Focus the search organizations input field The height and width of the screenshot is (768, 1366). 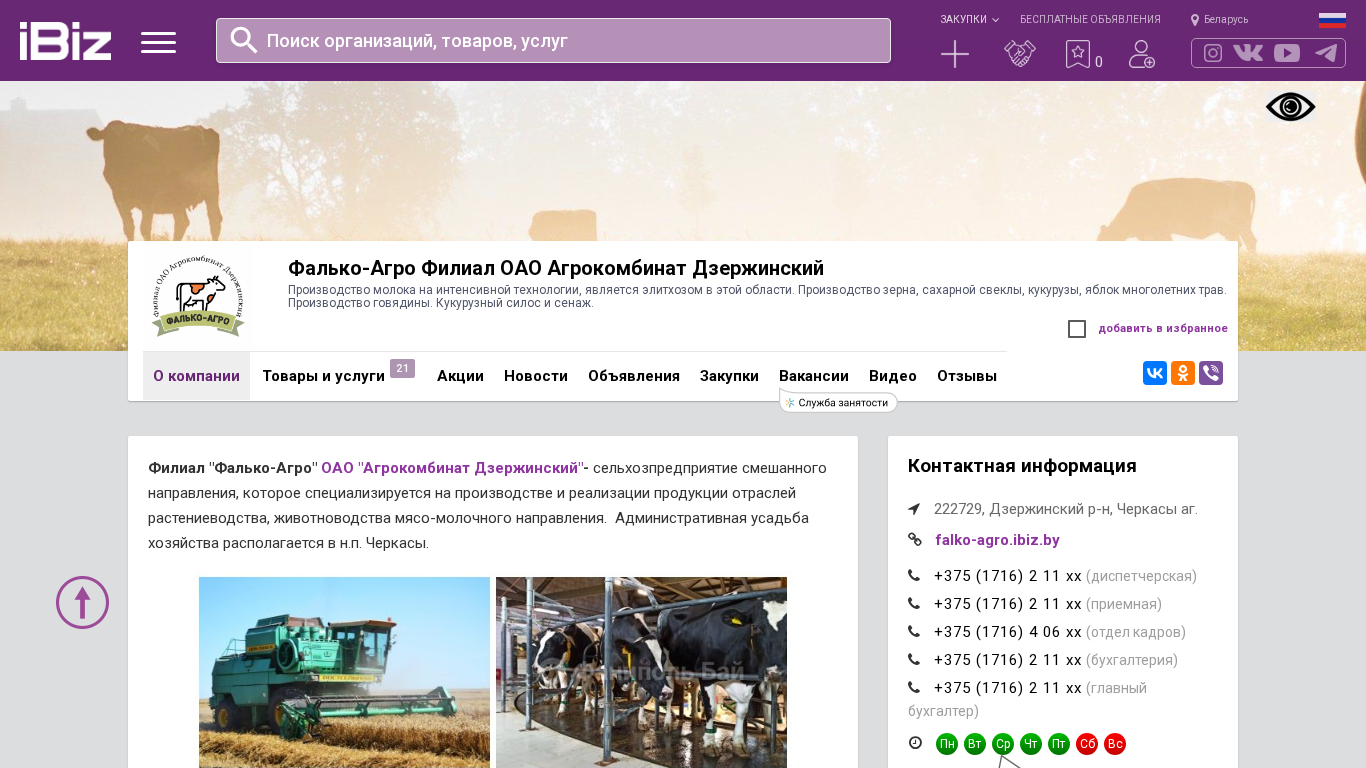553,40
